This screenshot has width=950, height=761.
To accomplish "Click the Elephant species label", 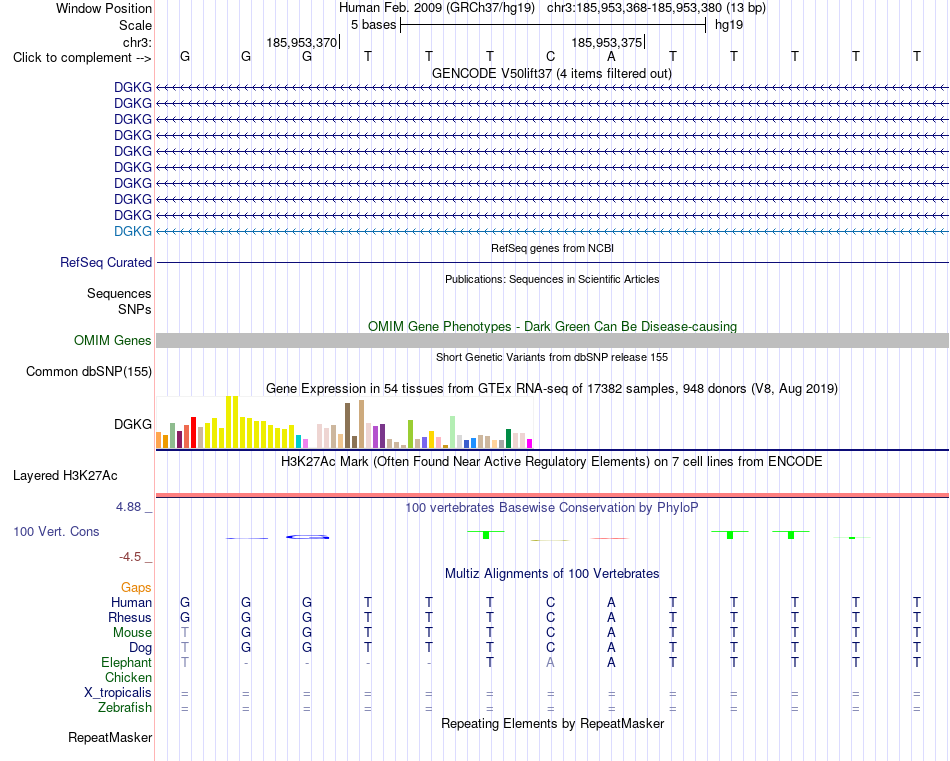I will pyautogui.click(x=127, y=662).
